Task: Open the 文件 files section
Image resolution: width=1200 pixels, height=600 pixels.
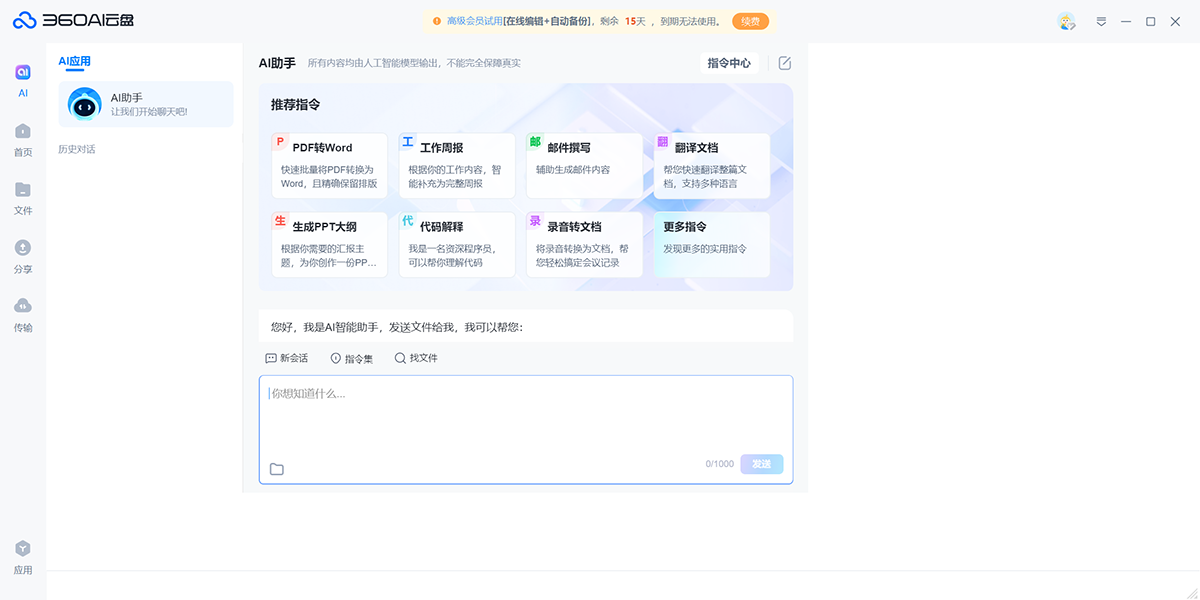Action: (22, 199)
